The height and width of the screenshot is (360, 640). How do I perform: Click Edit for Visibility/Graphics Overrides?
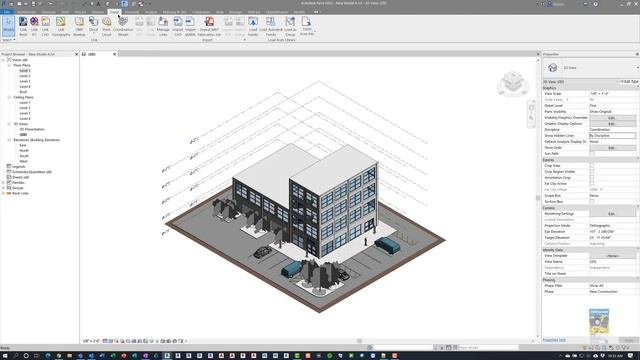click(x=612, y=118)
